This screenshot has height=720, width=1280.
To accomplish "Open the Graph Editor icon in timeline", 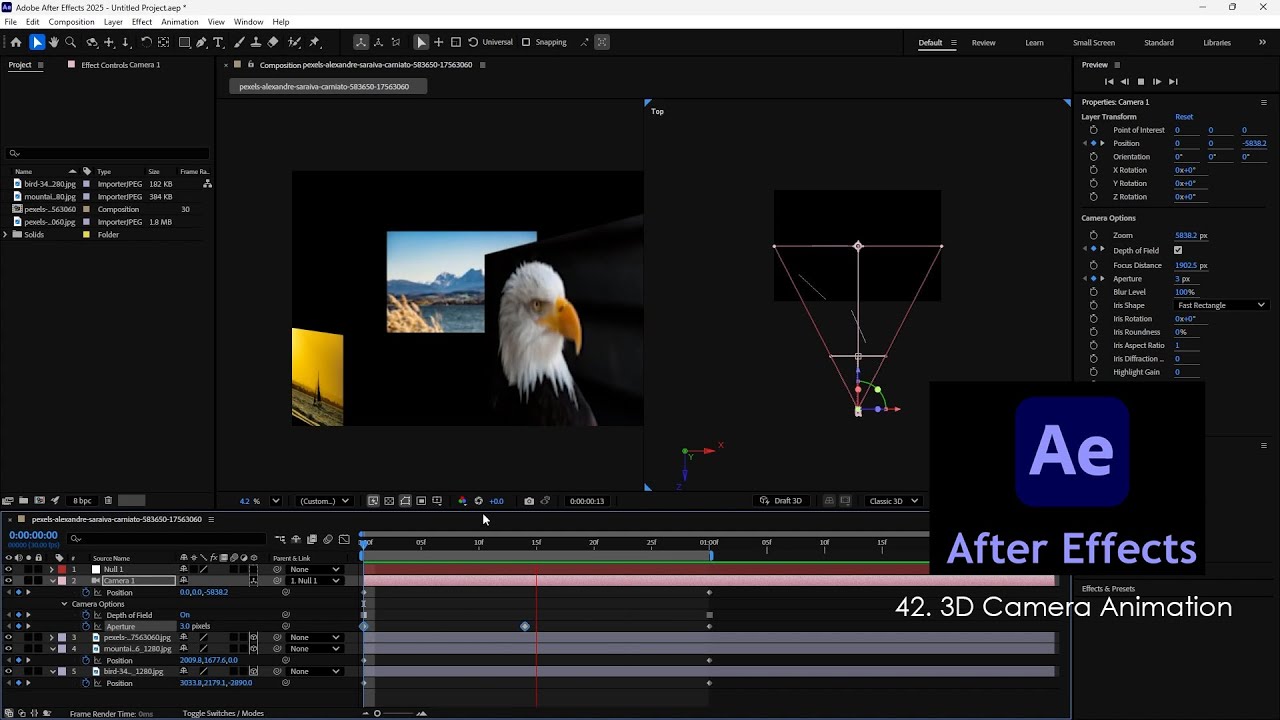I will pyautogui.click(x=344, y=539).
